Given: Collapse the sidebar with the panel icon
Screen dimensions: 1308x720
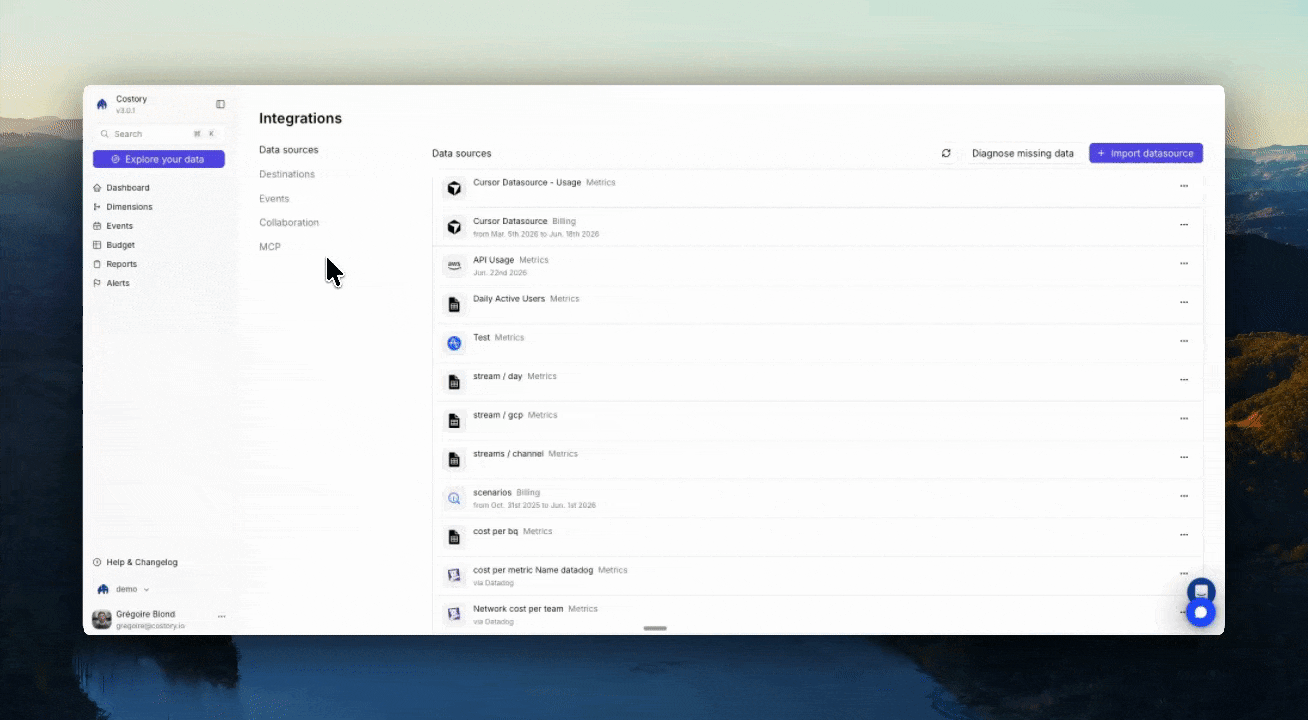Looking at the screenshot, I should pyautogui.click(x=220, y=104).
